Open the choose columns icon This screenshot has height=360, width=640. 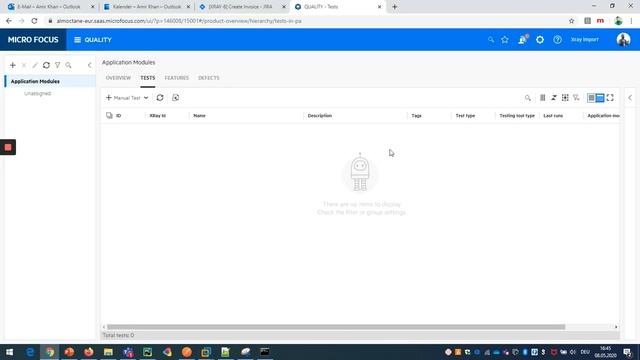[x=542, y=98]
